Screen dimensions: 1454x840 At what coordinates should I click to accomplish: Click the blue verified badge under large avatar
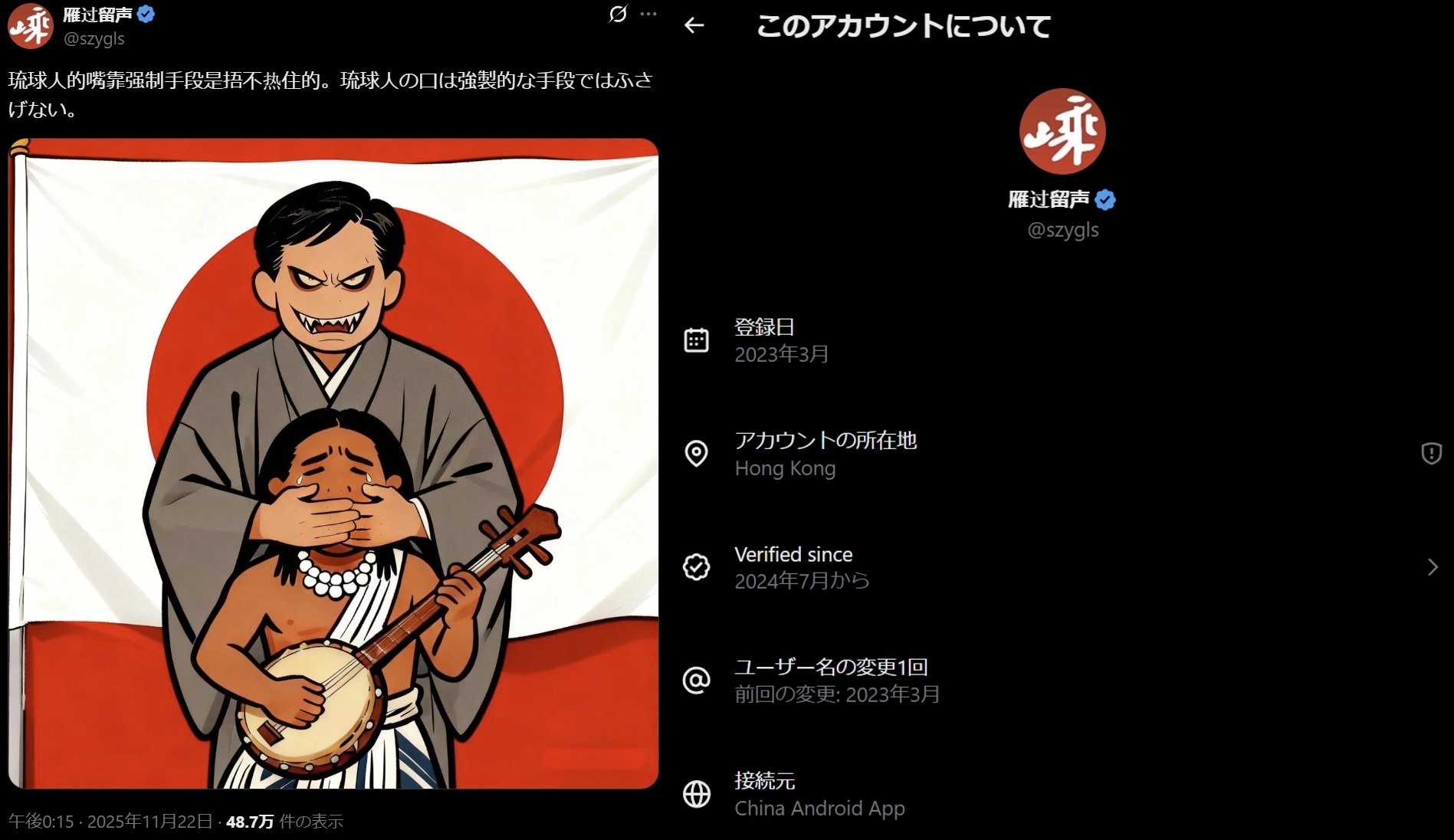coord(1105,200)
